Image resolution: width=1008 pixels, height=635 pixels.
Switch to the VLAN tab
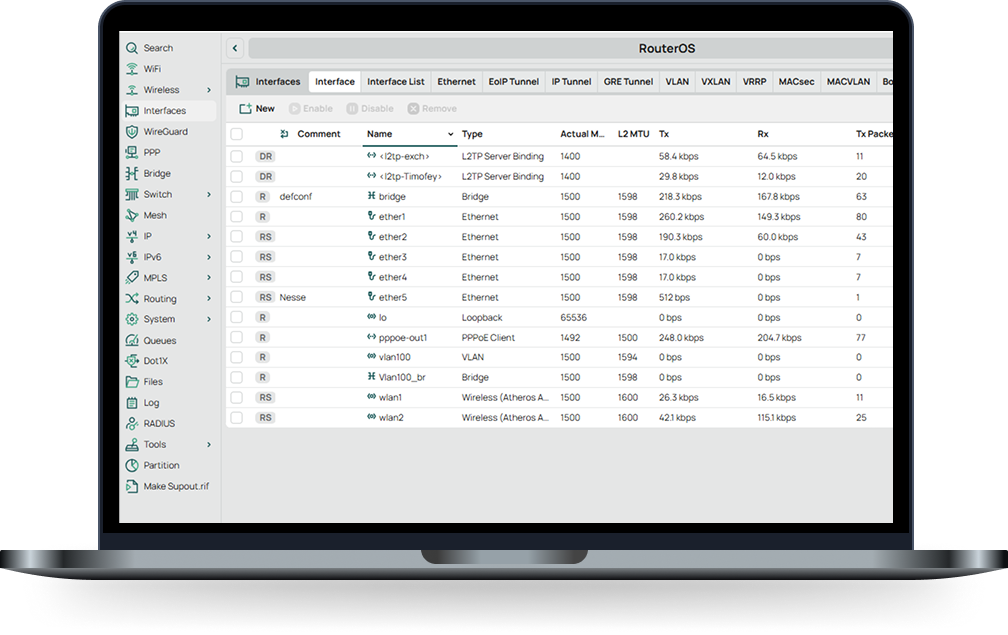(677, 82)
